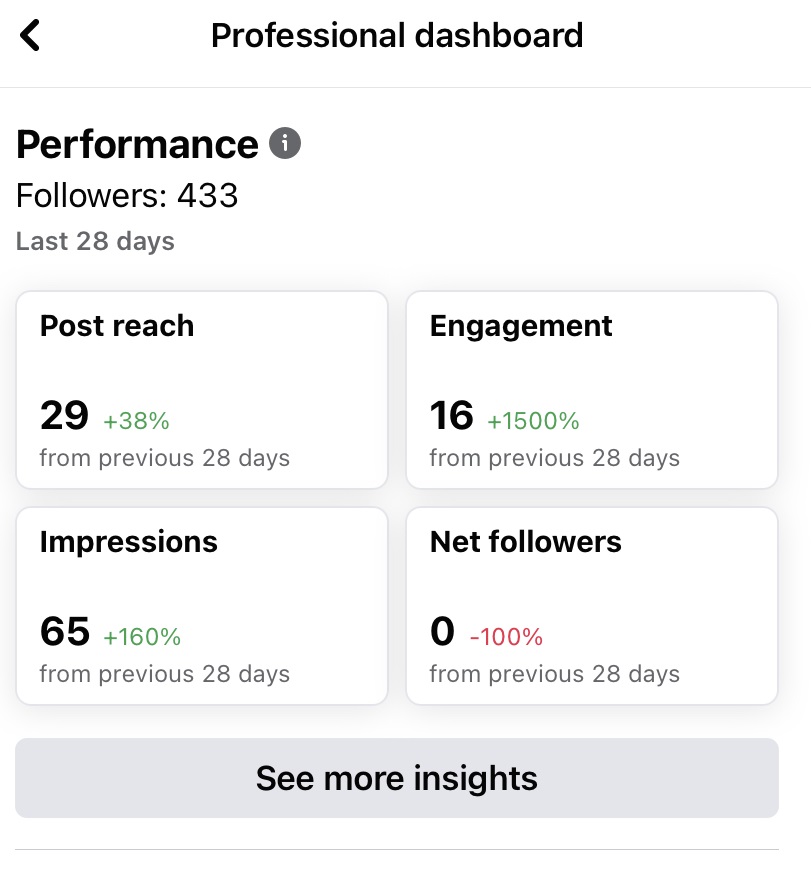Tap the Net followers value 0
Viewport: 811px width, 877px height.
coord(442,632)
